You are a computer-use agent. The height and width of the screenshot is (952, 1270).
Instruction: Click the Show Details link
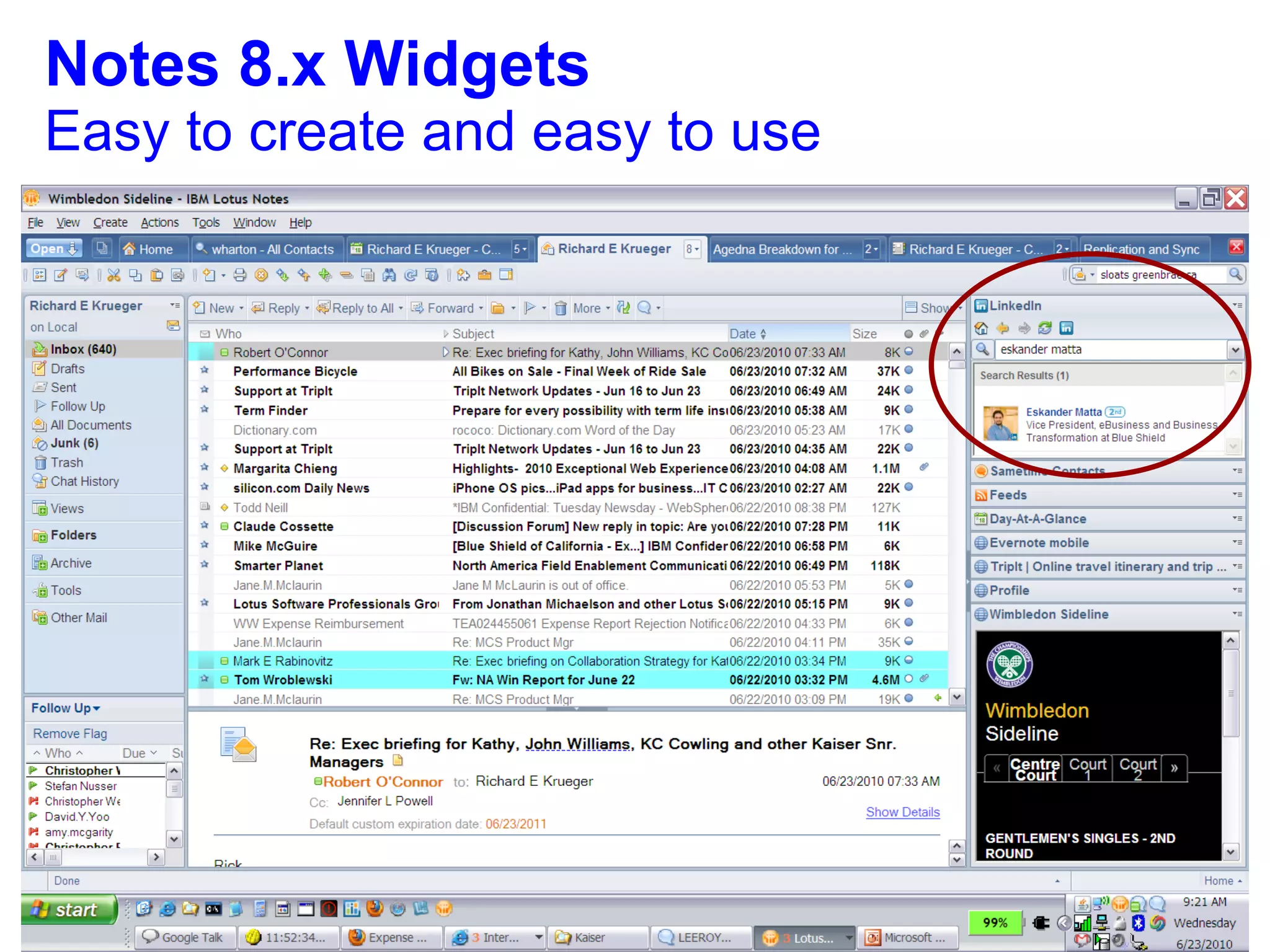click(x=902, y=812)
